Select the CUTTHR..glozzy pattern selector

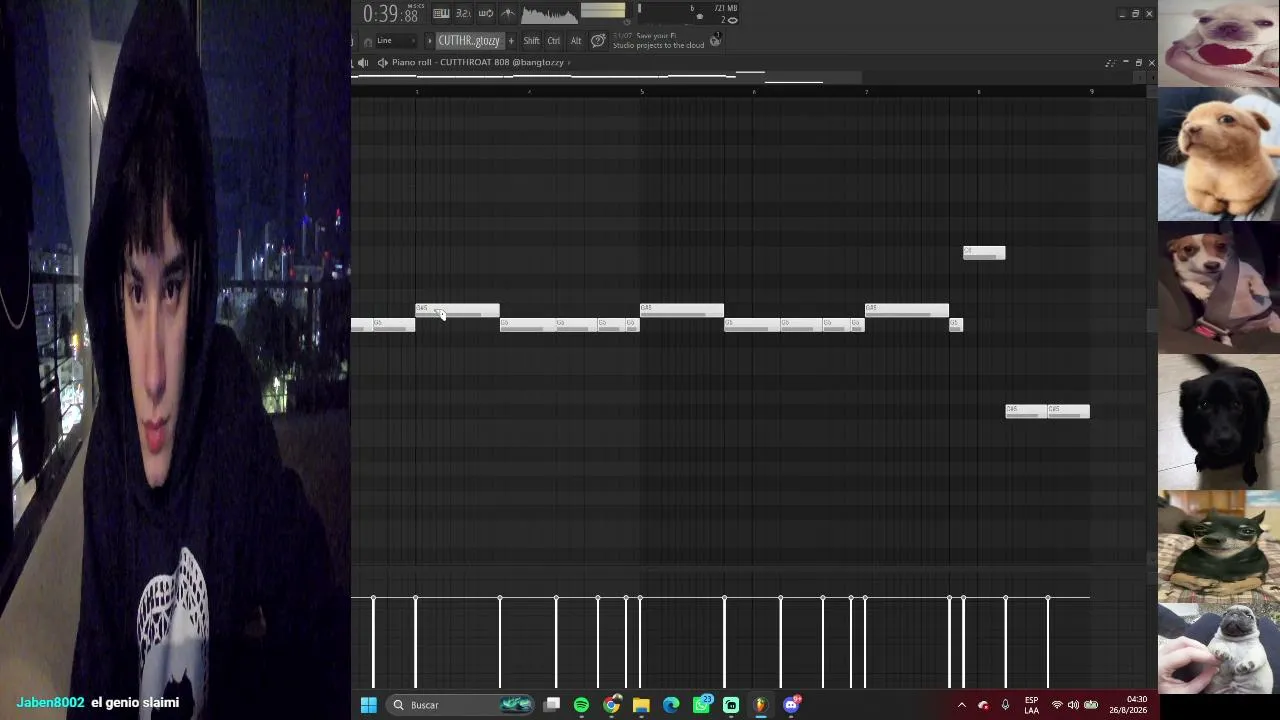[468, 41]
